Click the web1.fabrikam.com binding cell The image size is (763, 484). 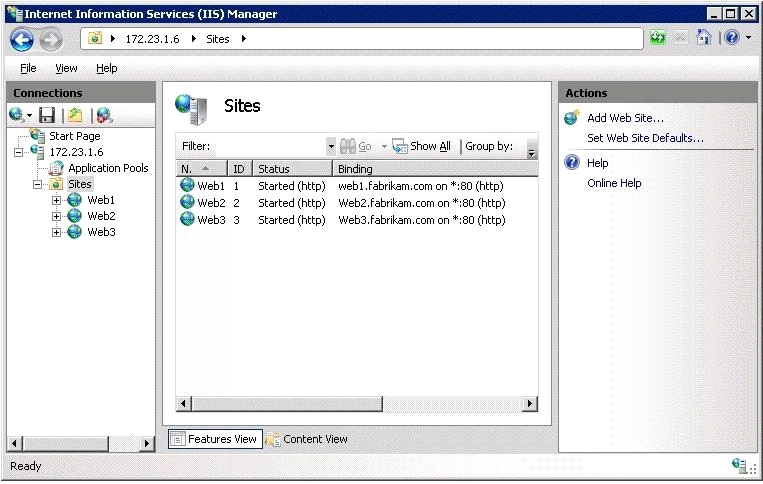tap(421, 186)
